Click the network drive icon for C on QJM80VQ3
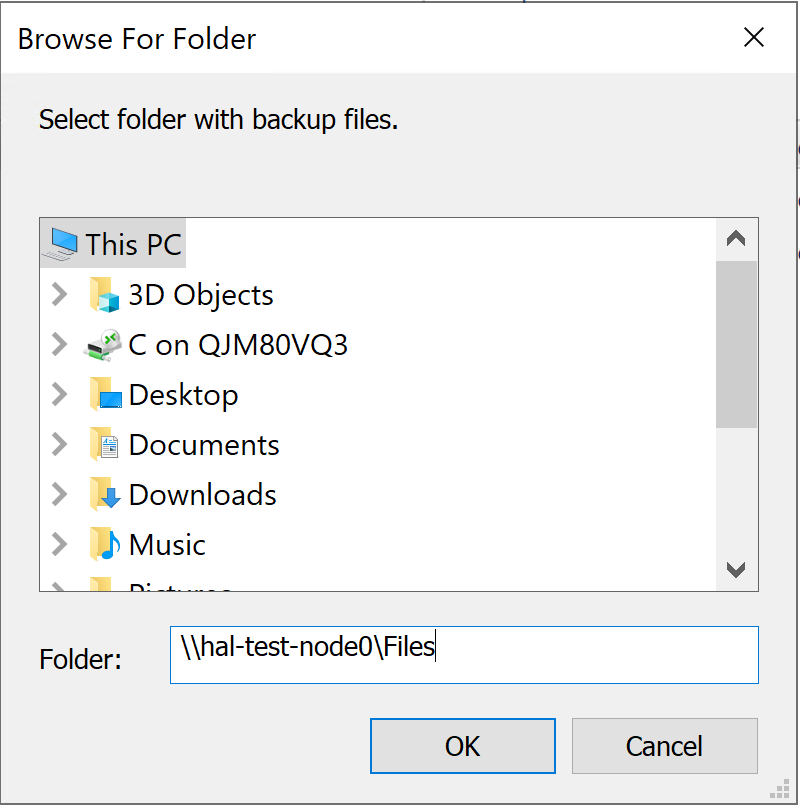Screen dimensions: 800x807 click(106, 345)
